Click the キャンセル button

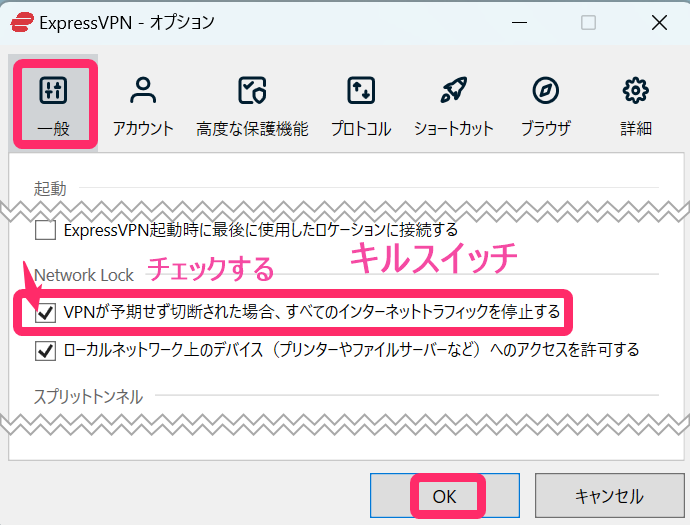point(609,496)
